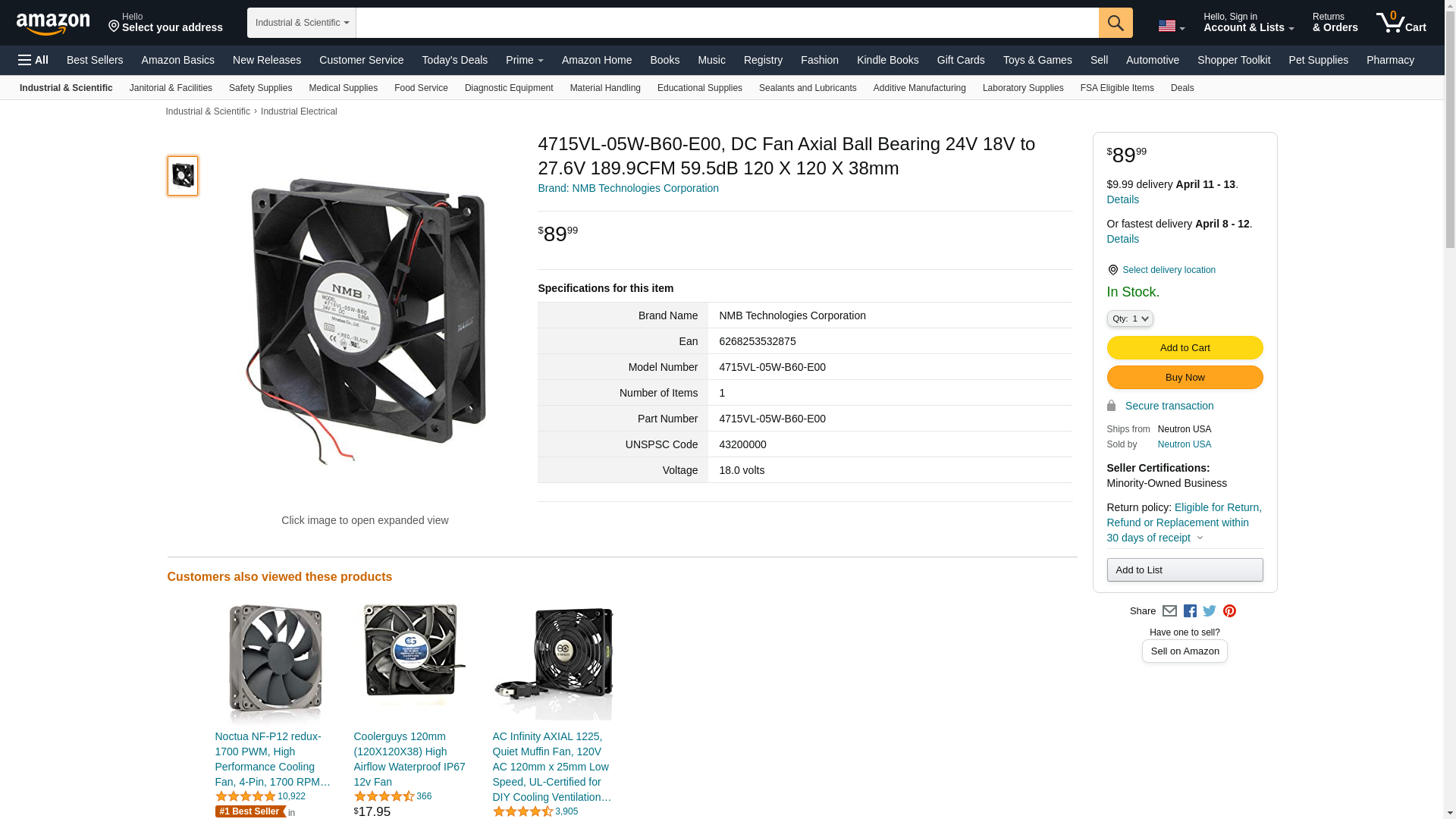The image size is (1456, 819).
Task: Click the Add to Cart button
Action: point(1185,348)
